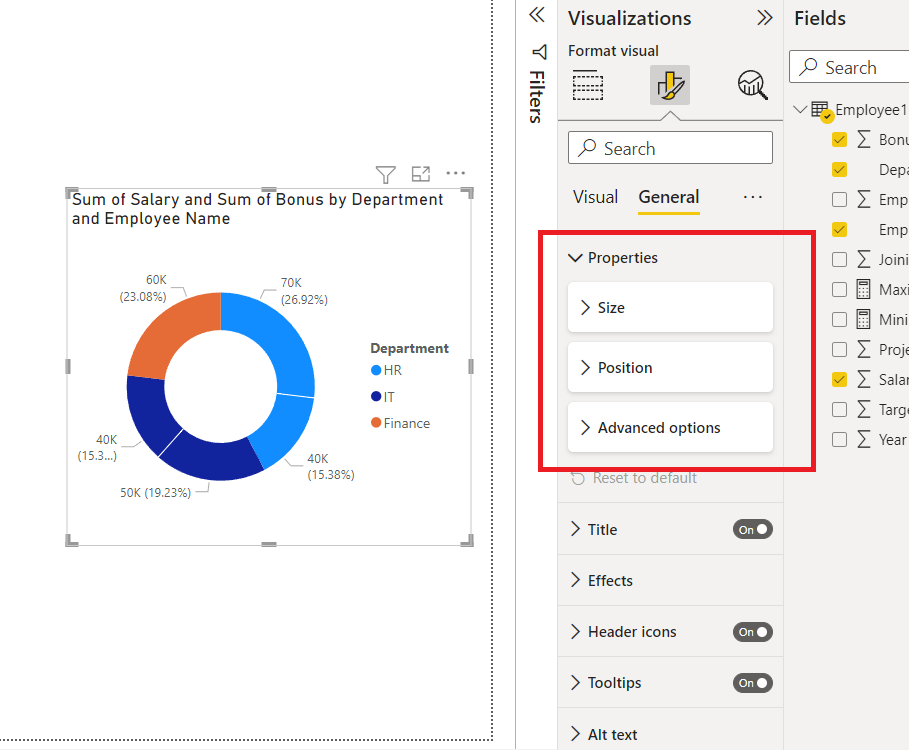Viewport: 909px width, 750px height.
Task: Uncheck the Department field checkbox
Action: (839, 169)
